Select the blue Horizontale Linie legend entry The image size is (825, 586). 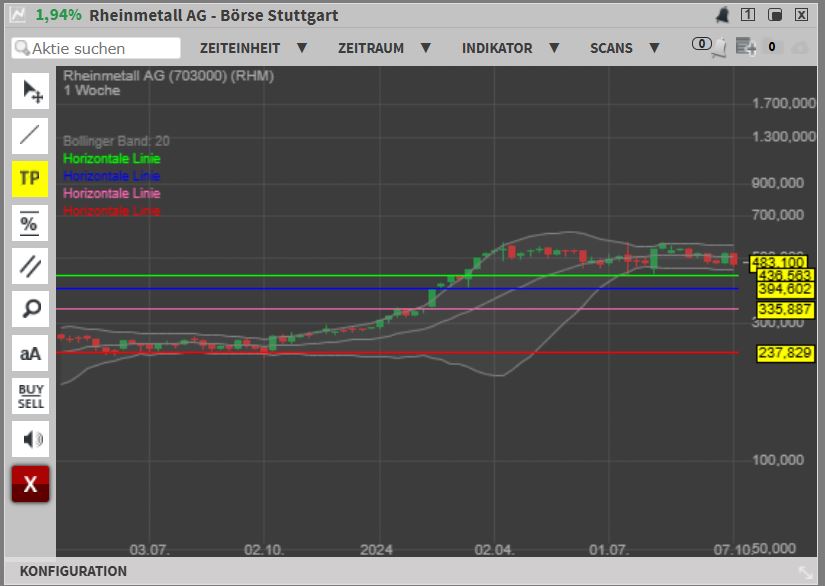click(x=112, y=176)
